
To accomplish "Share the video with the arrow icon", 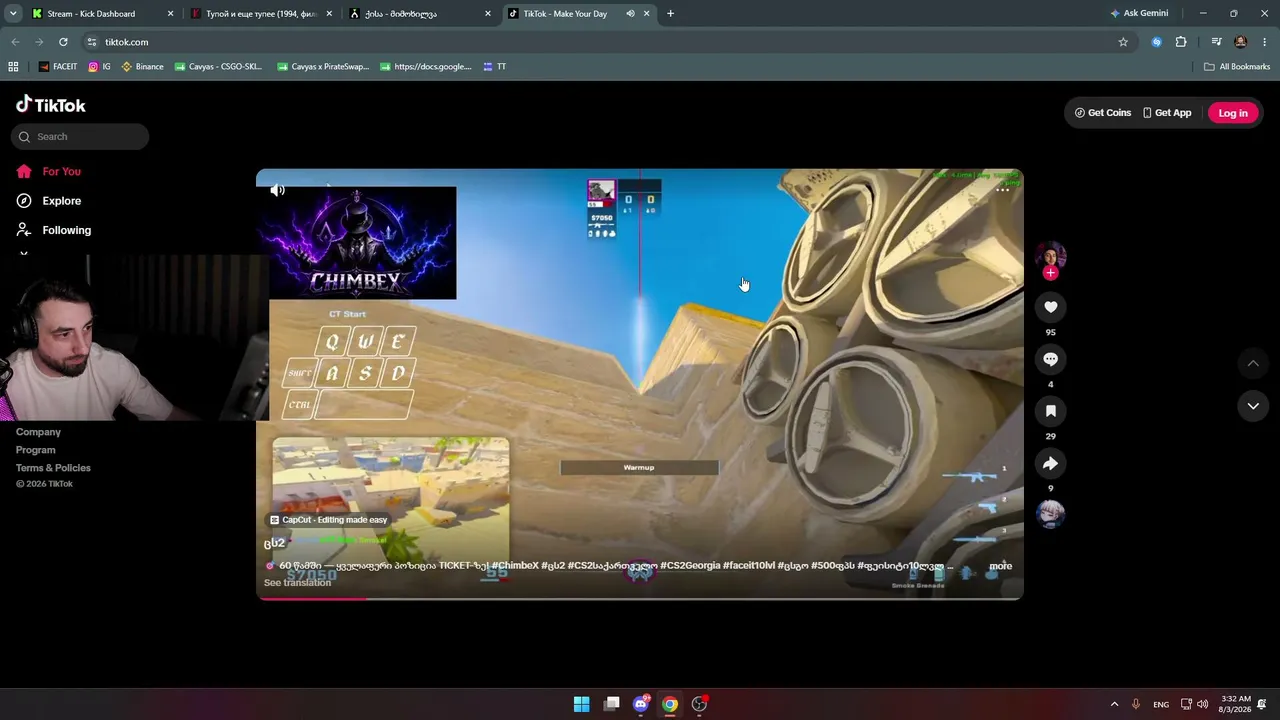I will [1050, 463].
